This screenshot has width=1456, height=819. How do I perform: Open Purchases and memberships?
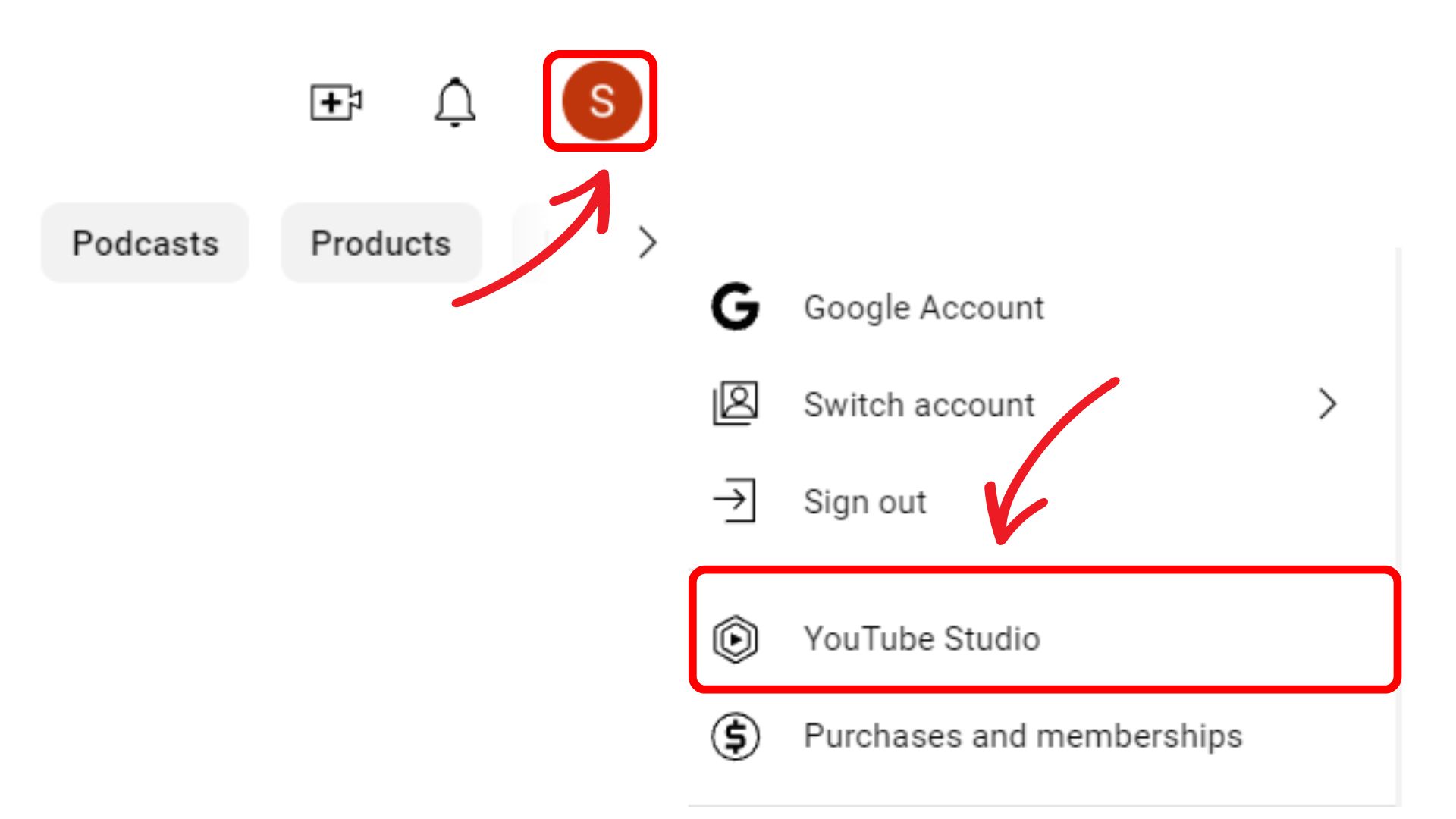point(1023,735)
